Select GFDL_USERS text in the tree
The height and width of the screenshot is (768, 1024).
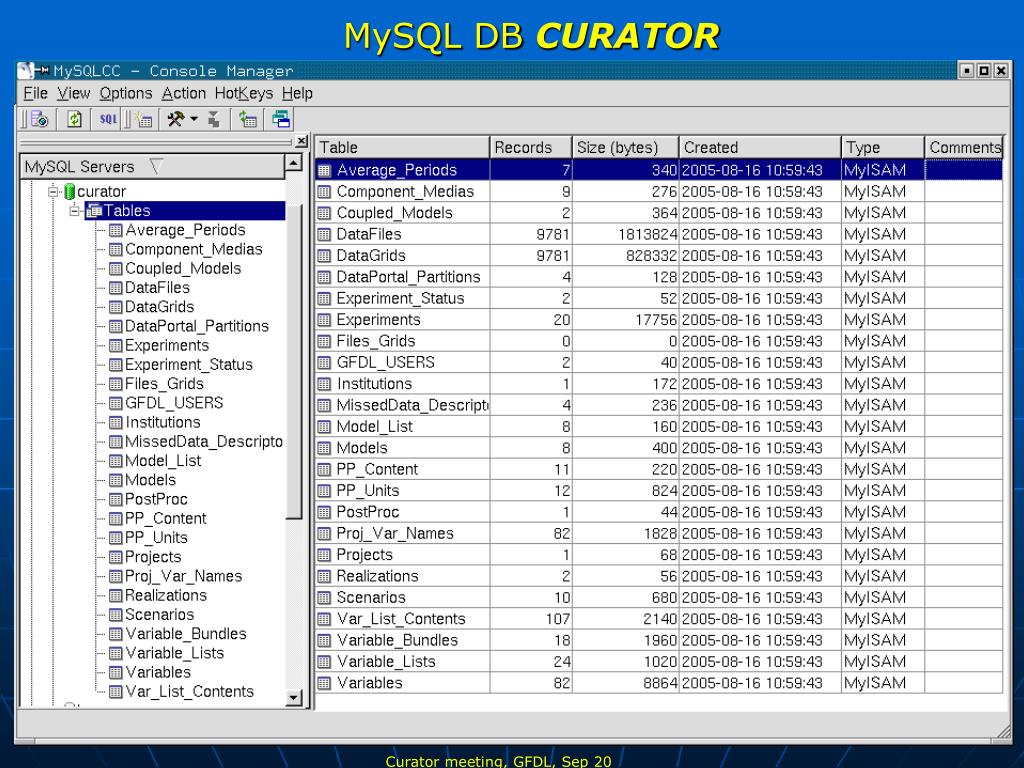pyautogui.click(x=174, y=404)
